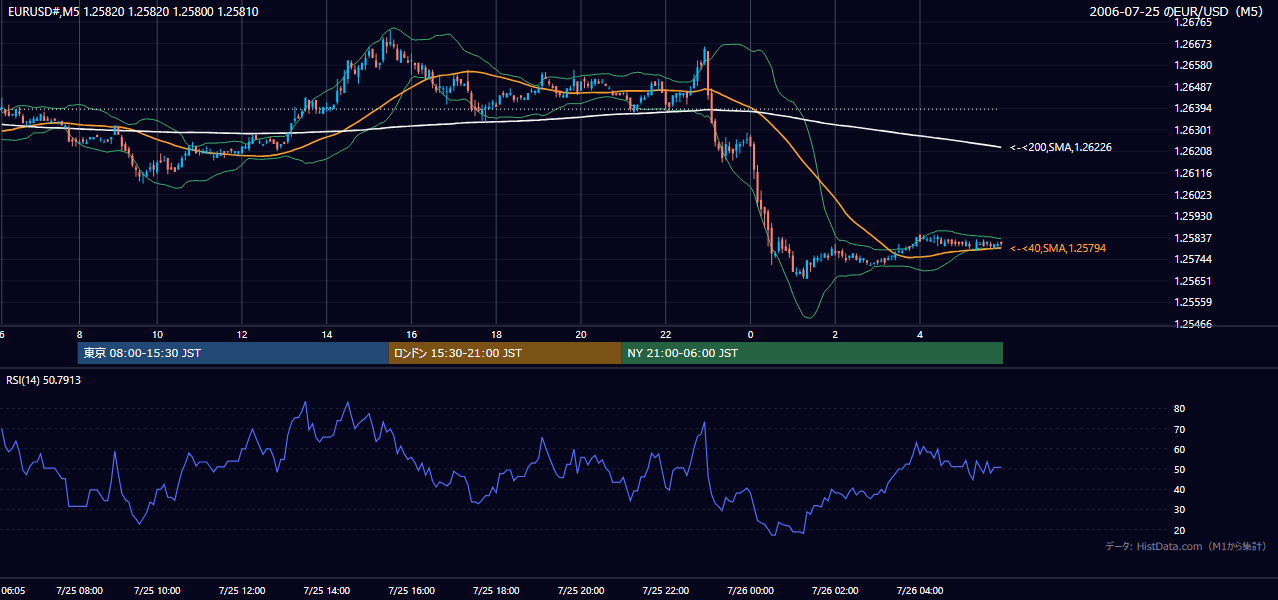This screenshot has width=1278, height=600.
Task: Click the RSI 80 level label
Action: (1180, 409)
